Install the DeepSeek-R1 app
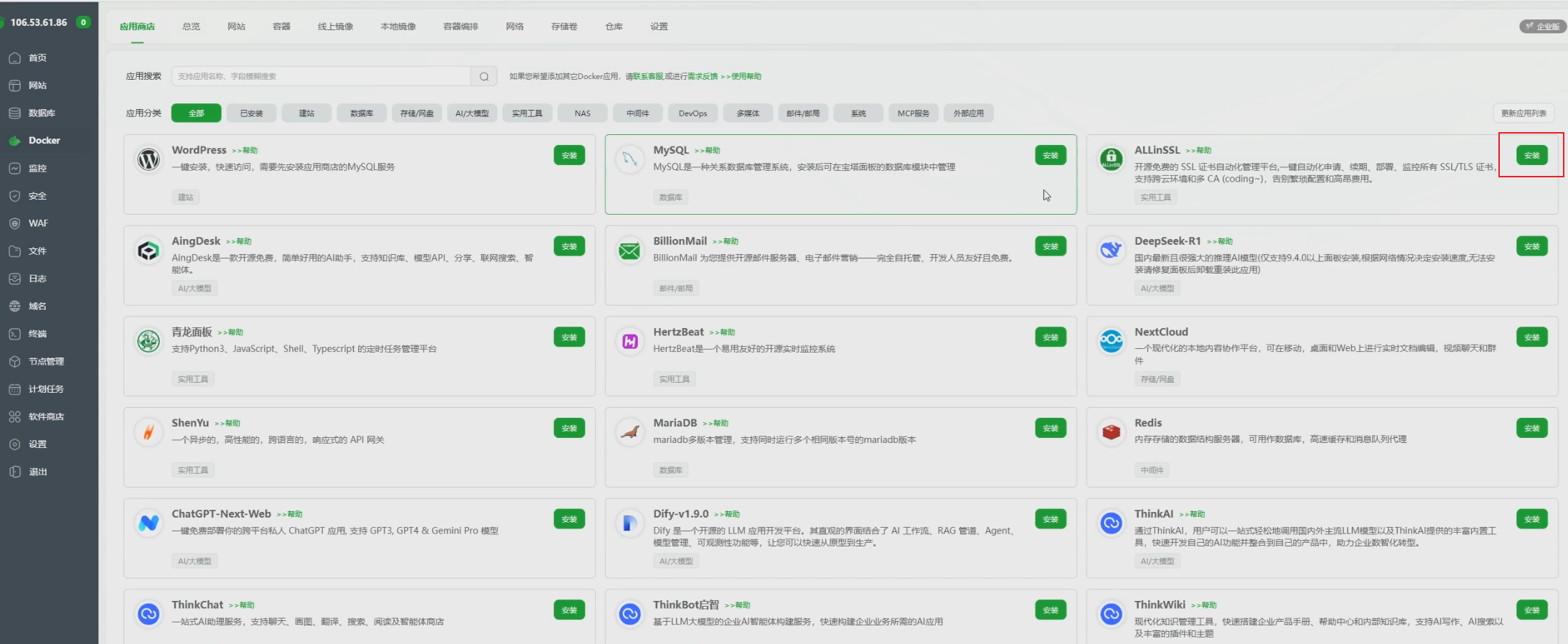1568x644 pixels. point(1531,246)
